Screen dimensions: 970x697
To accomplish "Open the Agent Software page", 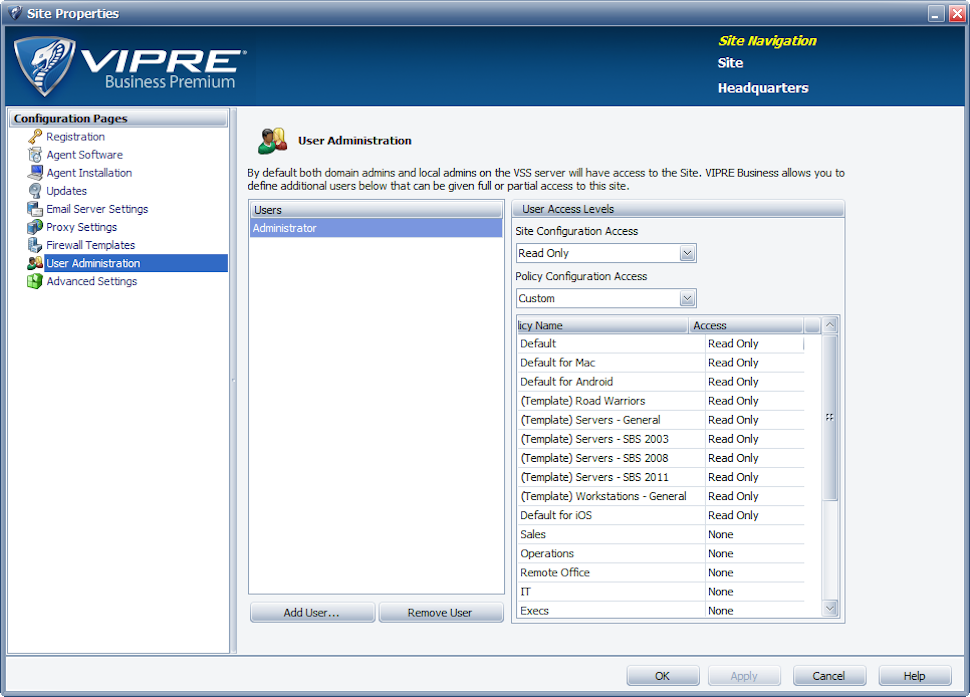I will click(x=85, y=155).
